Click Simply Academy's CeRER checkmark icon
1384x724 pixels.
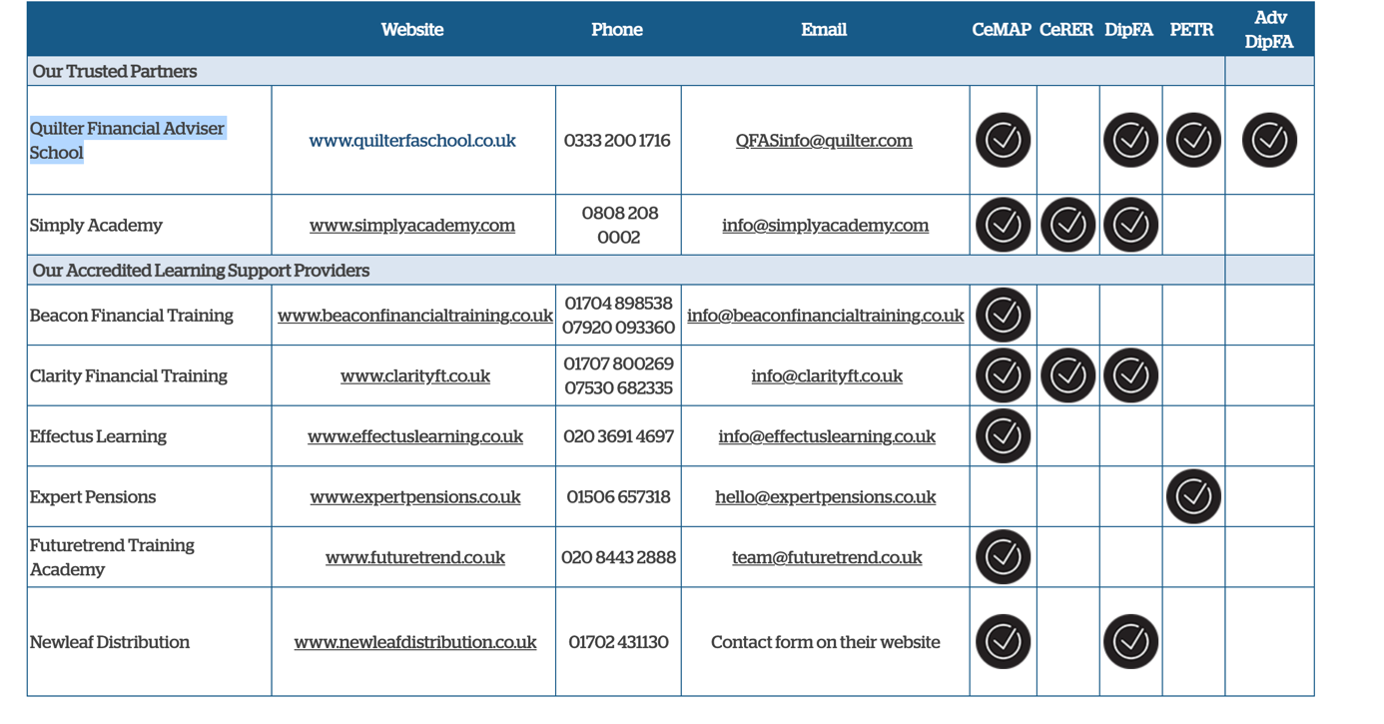[x=1067, y=225]
